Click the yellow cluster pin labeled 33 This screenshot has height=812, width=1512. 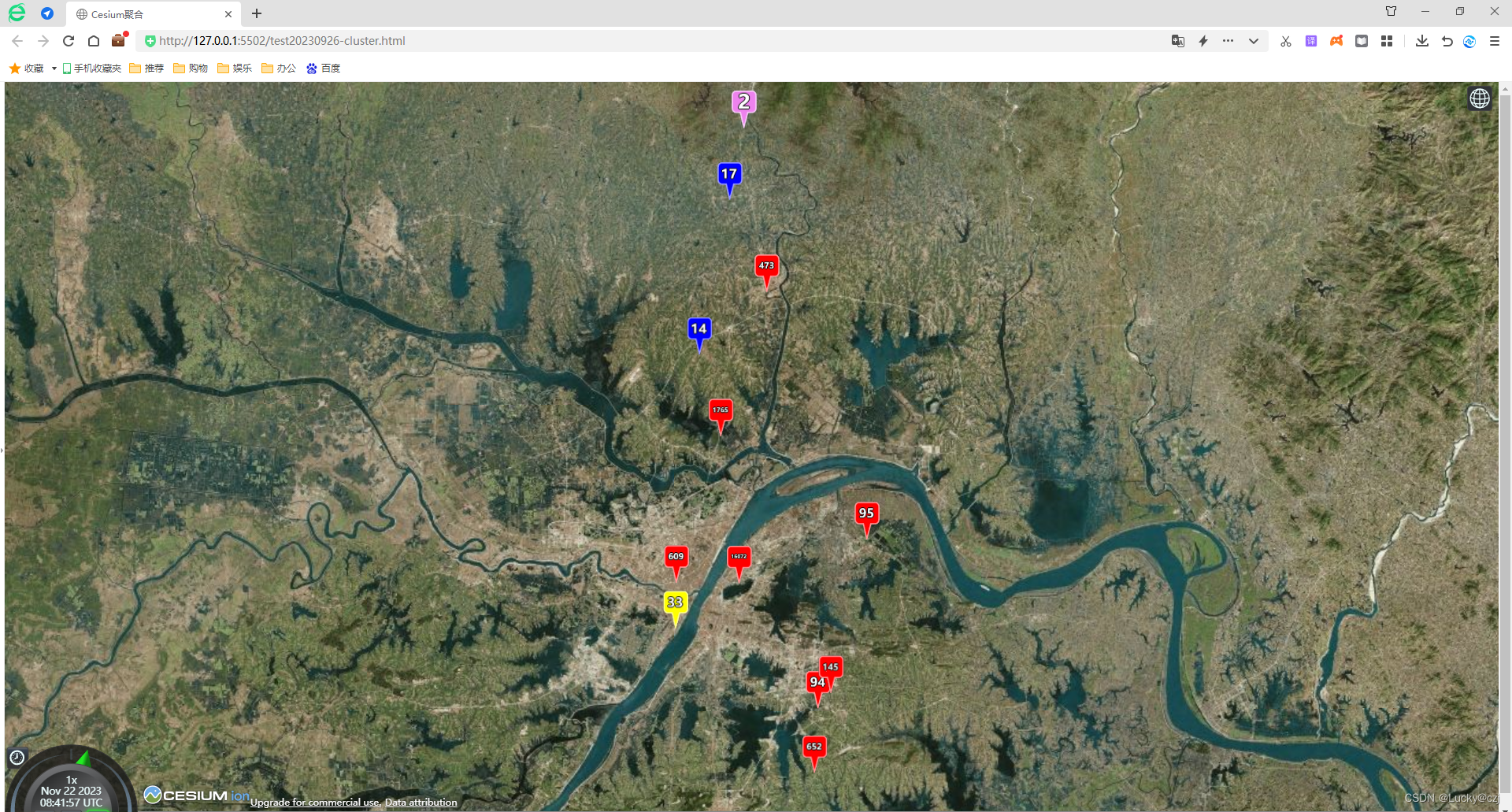coord(675,608)
